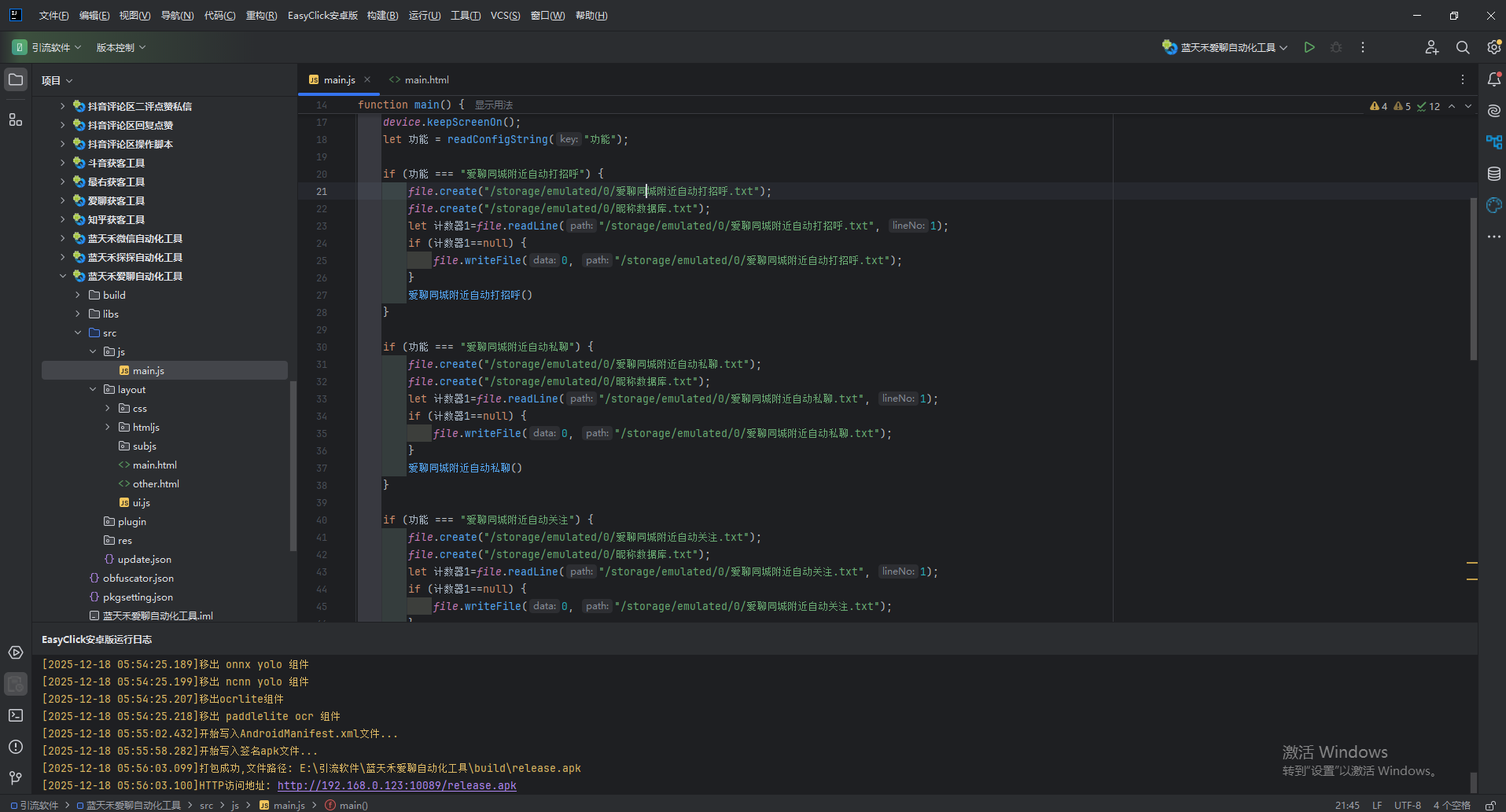Open the run configuration dropdown 蓝天禾爱聊自动化工具
This screenshot has width=1506, height=812.
tap(1225, 47)
